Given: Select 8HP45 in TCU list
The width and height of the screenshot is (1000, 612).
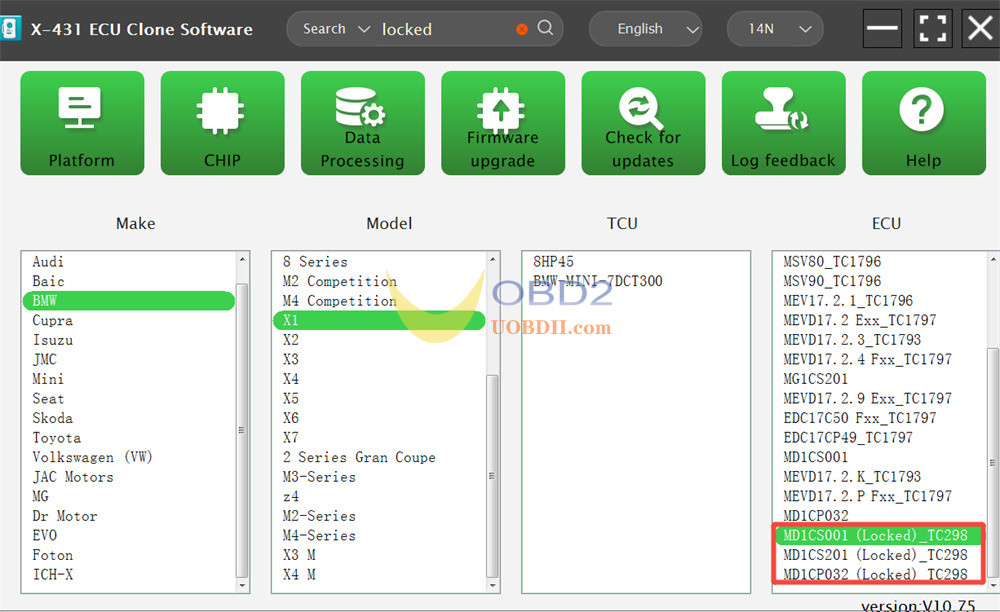Looking at the screenshot, I should point(553,262).
